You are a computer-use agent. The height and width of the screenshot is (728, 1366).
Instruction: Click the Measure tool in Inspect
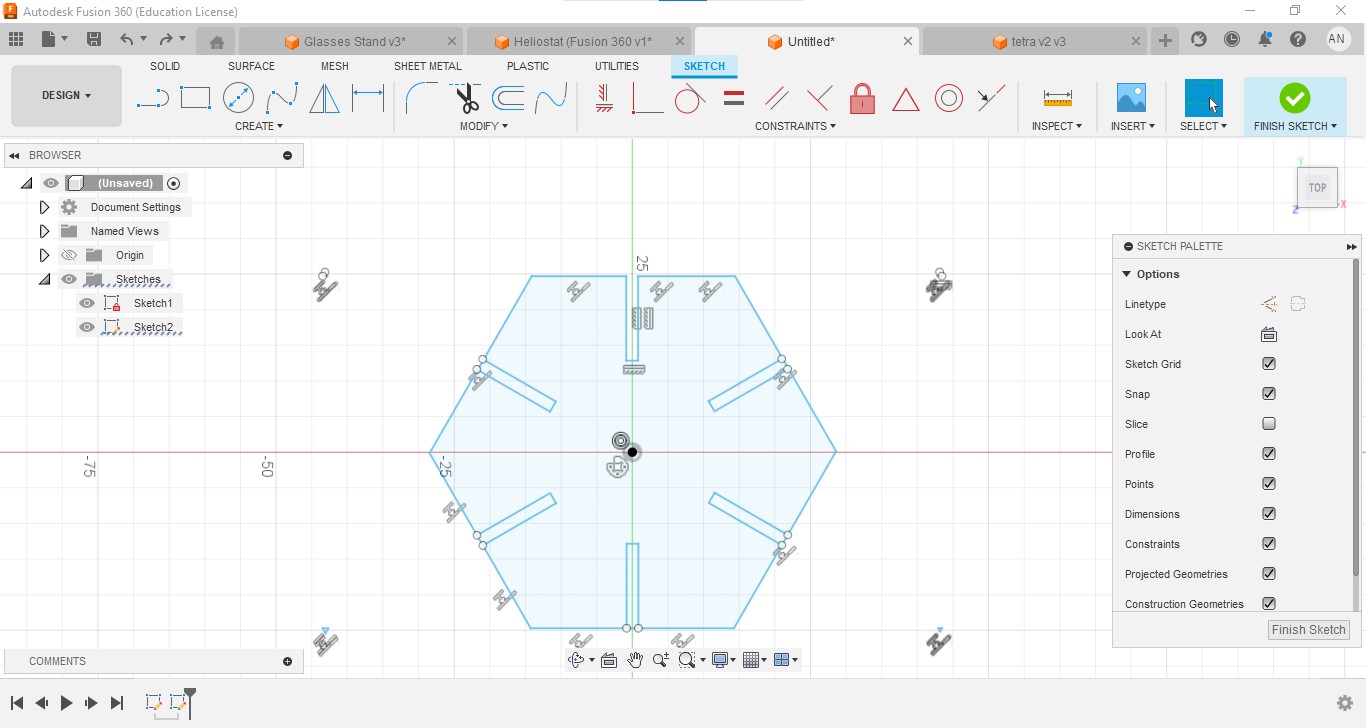pyautogui.click(x=1057, y=98)
